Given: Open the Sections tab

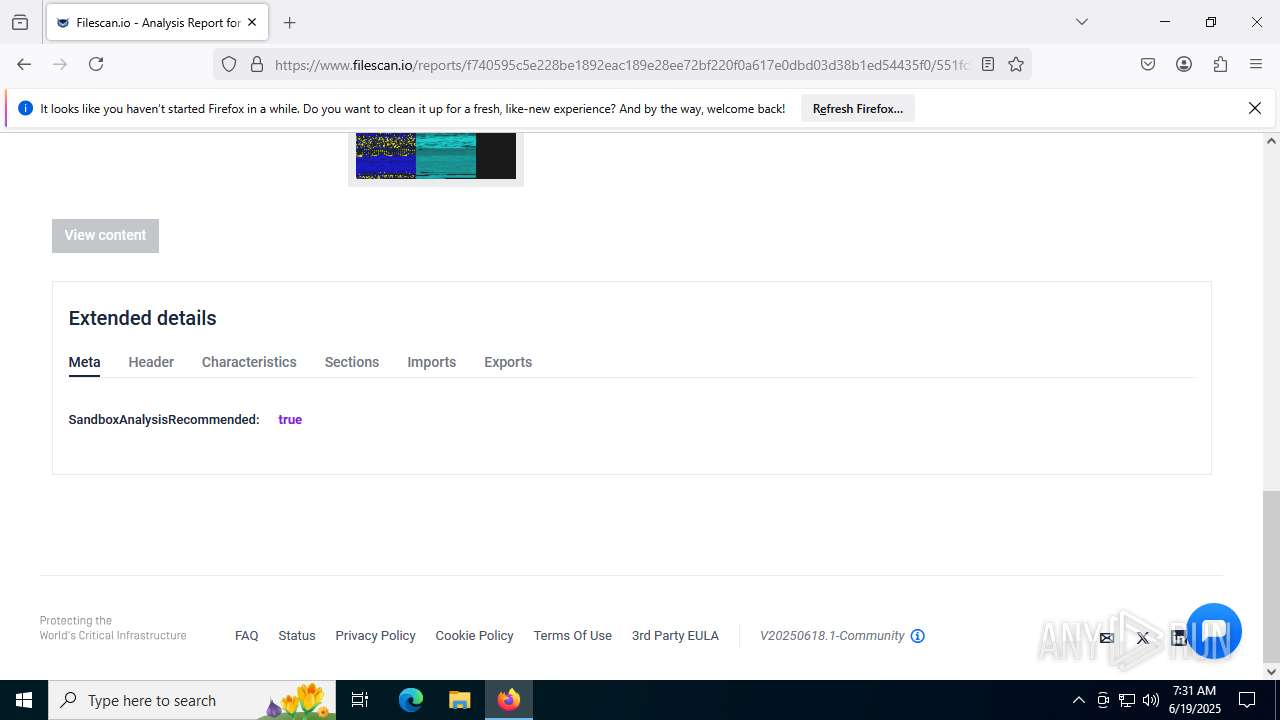Looking at the screenshot, I should [x=352, y=362].
